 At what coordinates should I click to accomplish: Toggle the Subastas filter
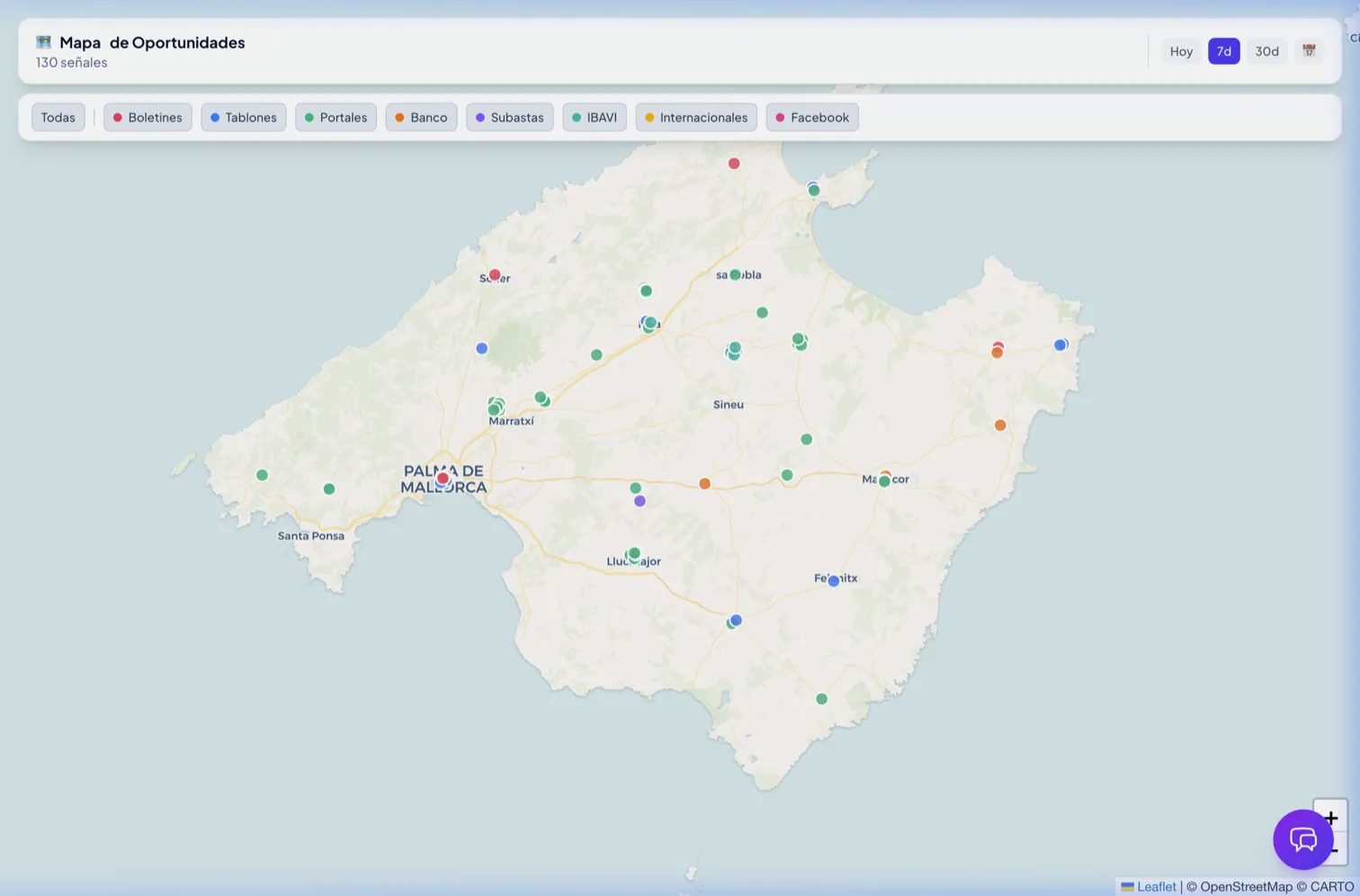510,117
